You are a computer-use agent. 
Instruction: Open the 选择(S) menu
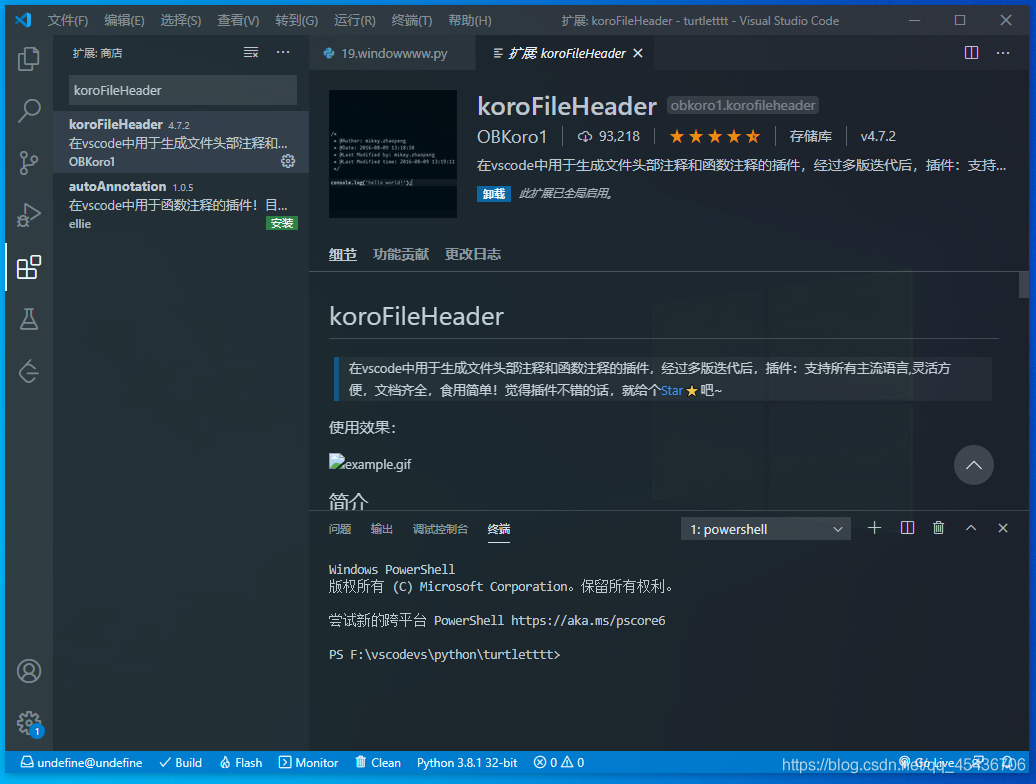pyautogui.click(x=180, y=20)
